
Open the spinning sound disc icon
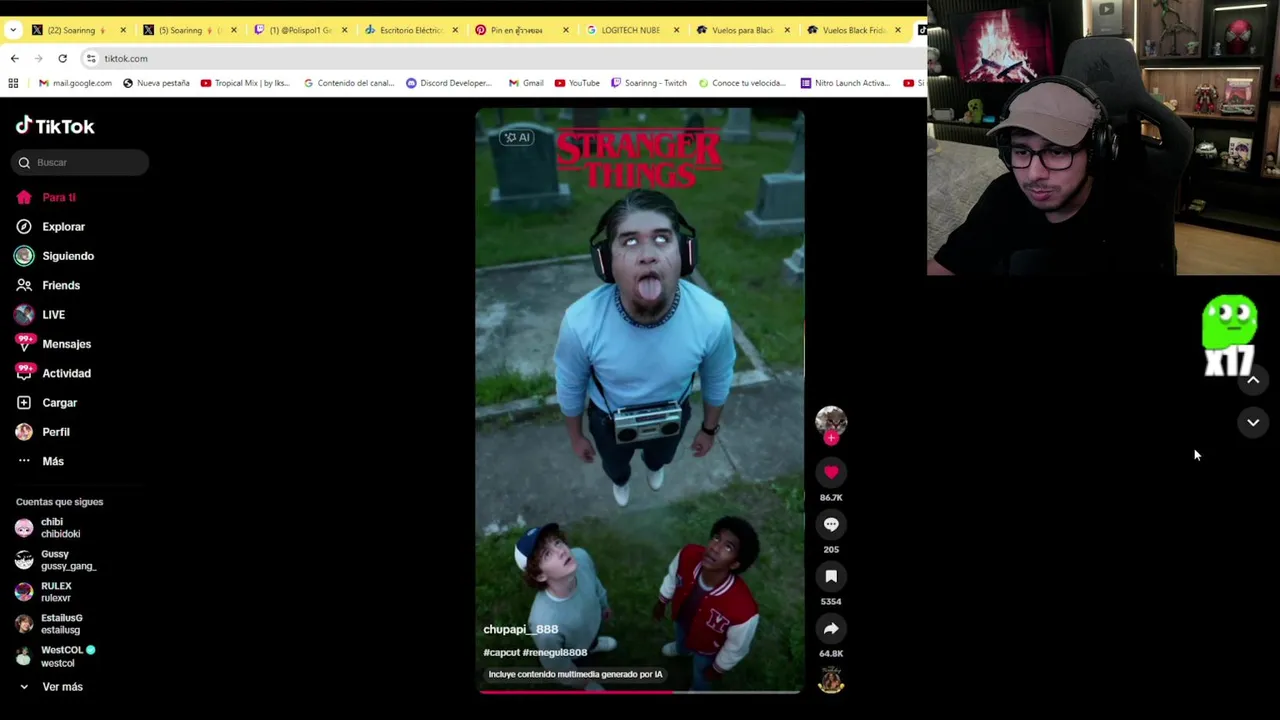tap(831, 682)
